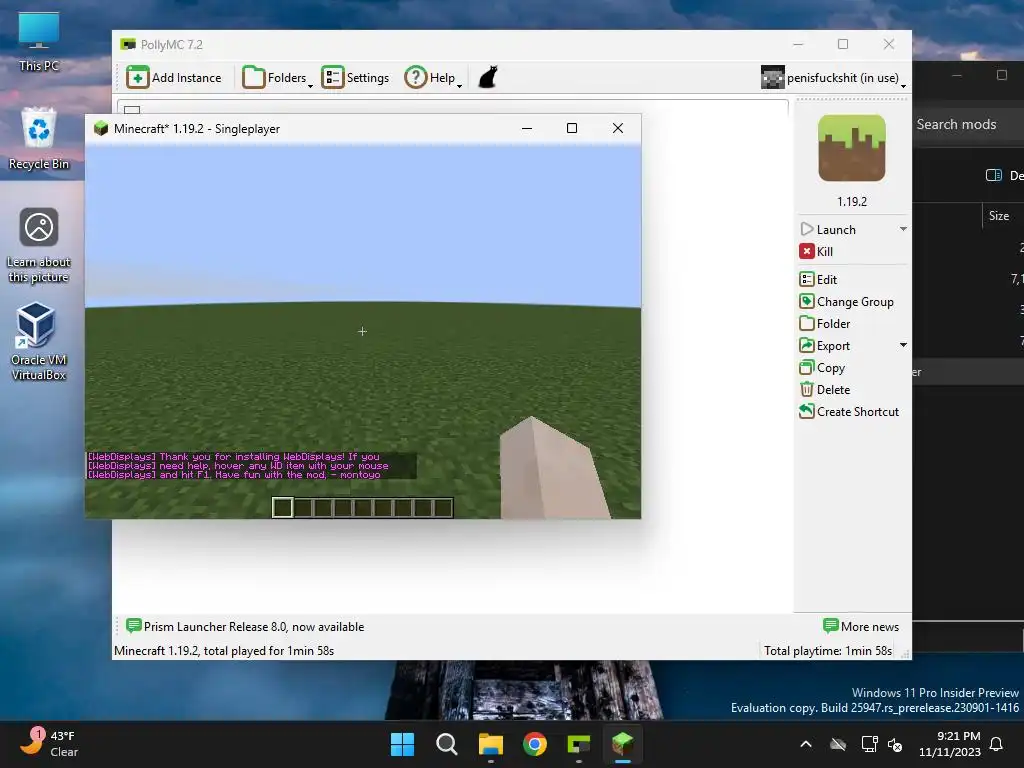Click the 1.19.2 instance name label
This screenshot has height=768, width=1024.
pyautogui.click(x=852, y=202)
